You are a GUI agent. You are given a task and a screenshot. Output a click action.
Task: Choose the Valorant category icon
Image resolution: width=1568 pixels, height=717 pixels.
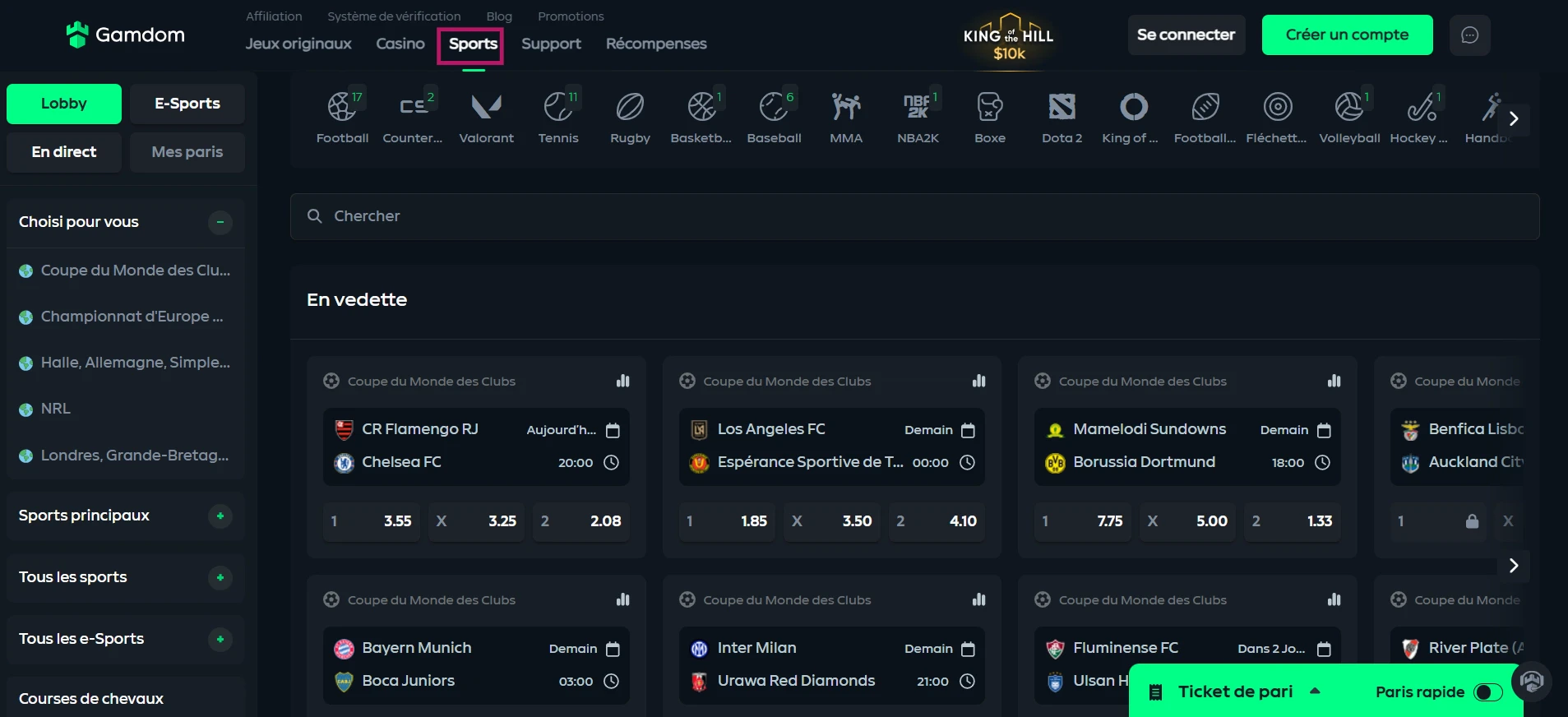click(x=486, y=117)
